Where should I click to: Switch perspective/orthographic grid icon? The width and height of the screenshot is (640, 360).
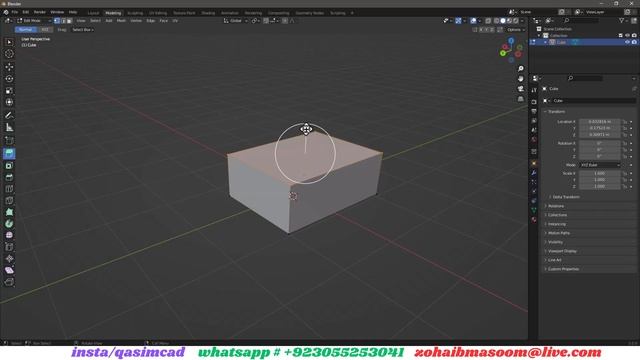520,99
